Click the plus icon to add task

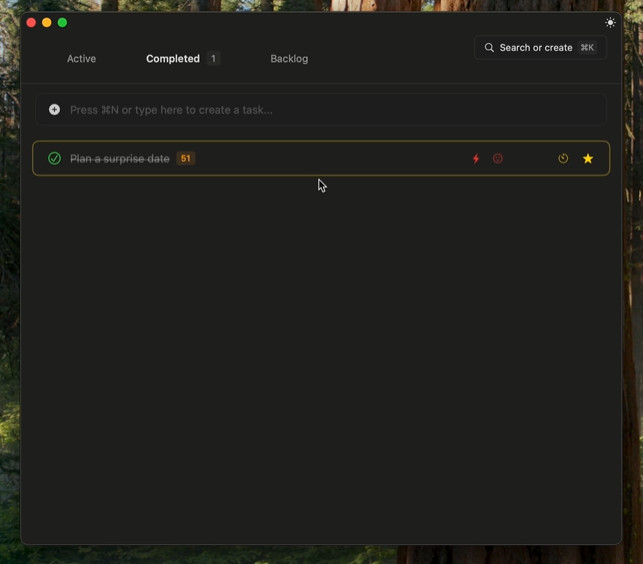(x=54, y=110)
